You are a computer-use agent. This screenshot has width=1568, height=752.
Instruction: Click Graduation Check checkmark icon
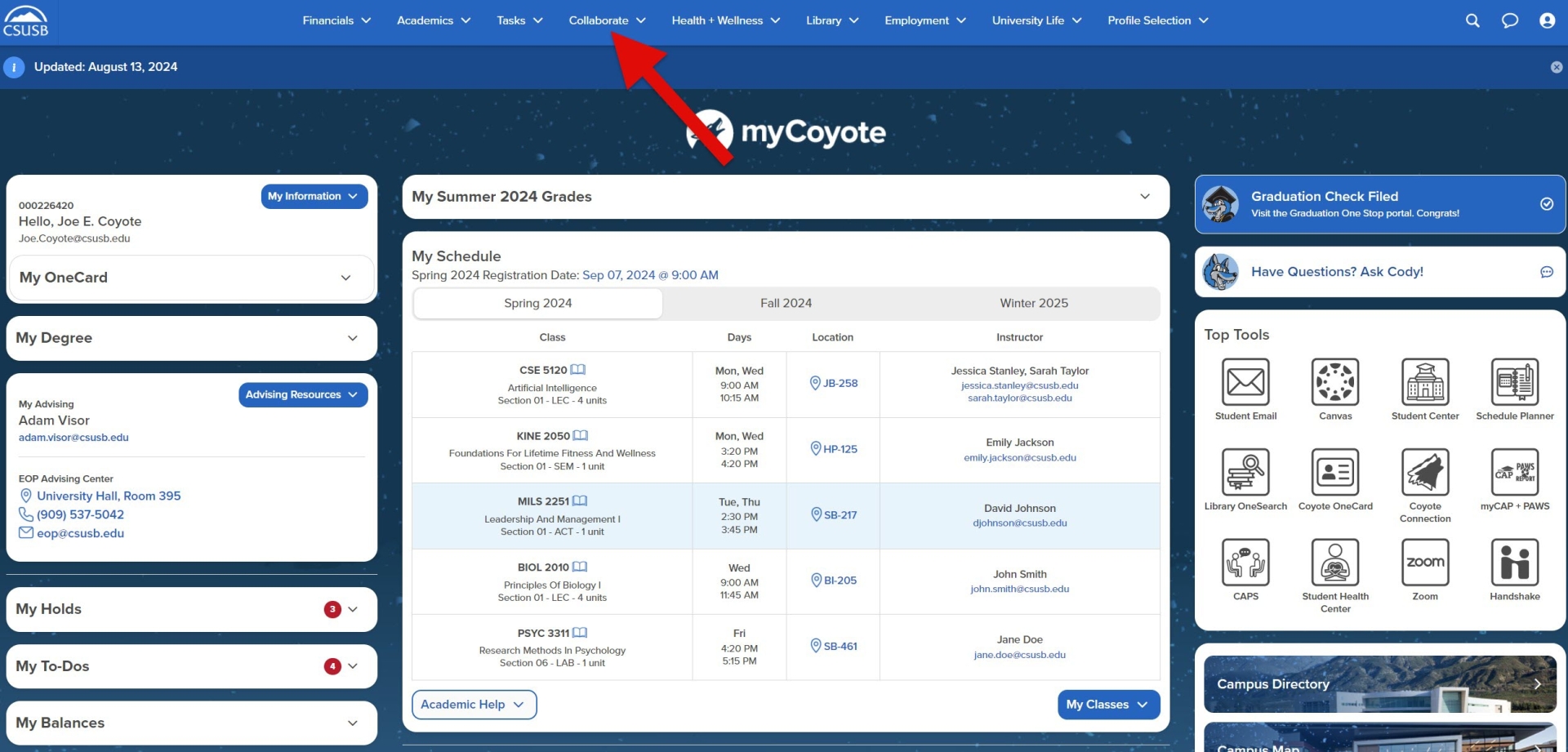coord(1547,204)
